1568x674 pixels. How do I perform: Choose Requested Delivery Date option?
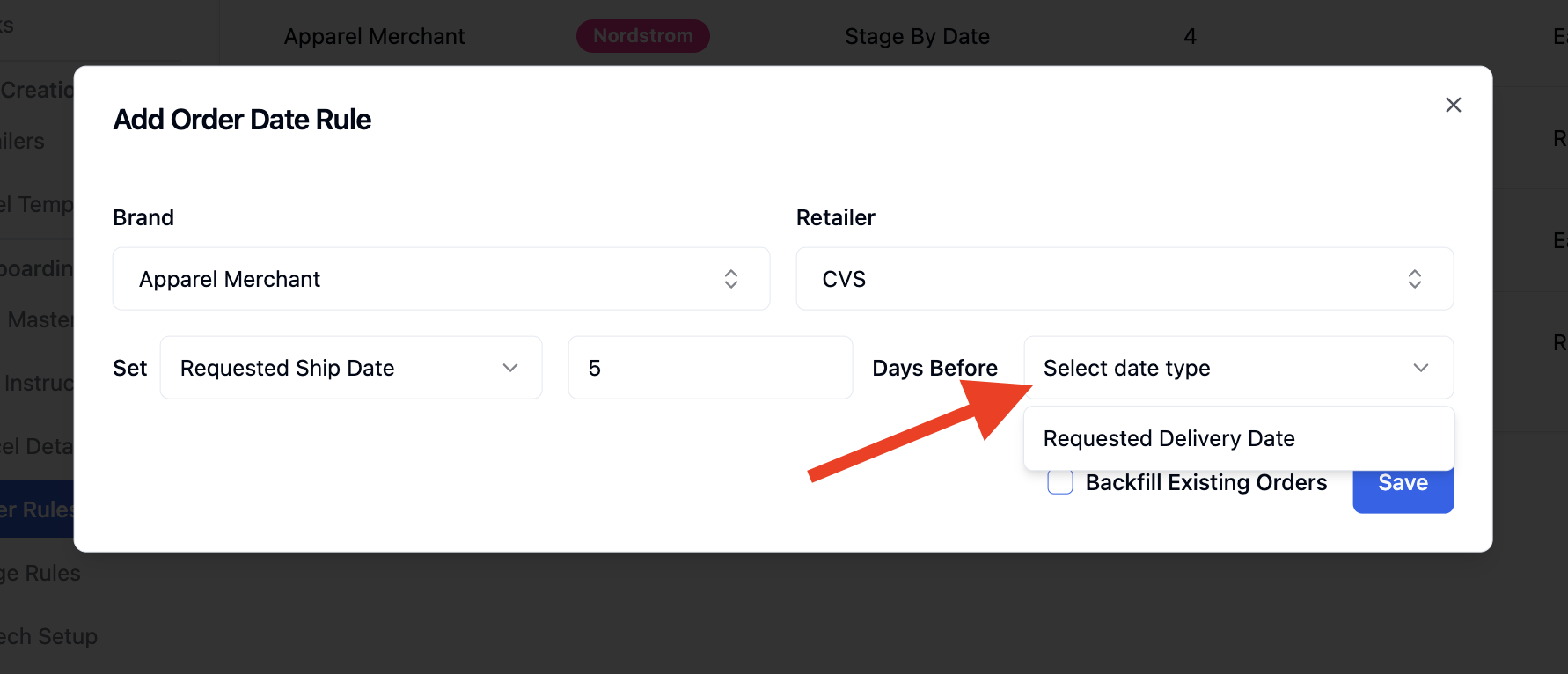[1238, 438]
